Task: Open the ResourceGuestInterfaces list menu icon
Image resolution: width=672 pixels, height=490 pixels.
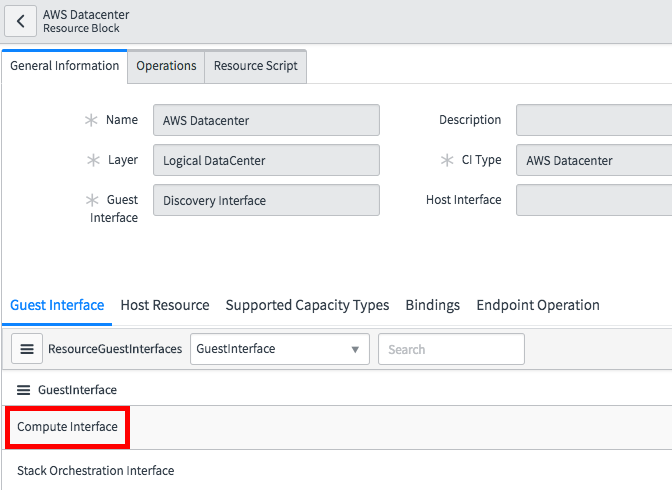Action: [27, 349]
